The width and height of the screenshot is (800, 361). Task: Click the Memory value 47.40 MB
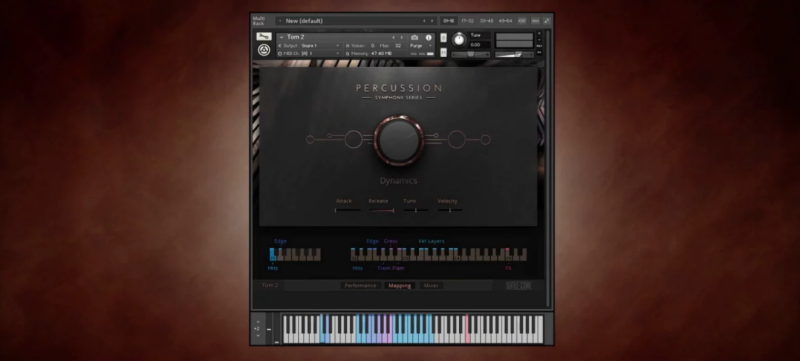pos(381,54)
